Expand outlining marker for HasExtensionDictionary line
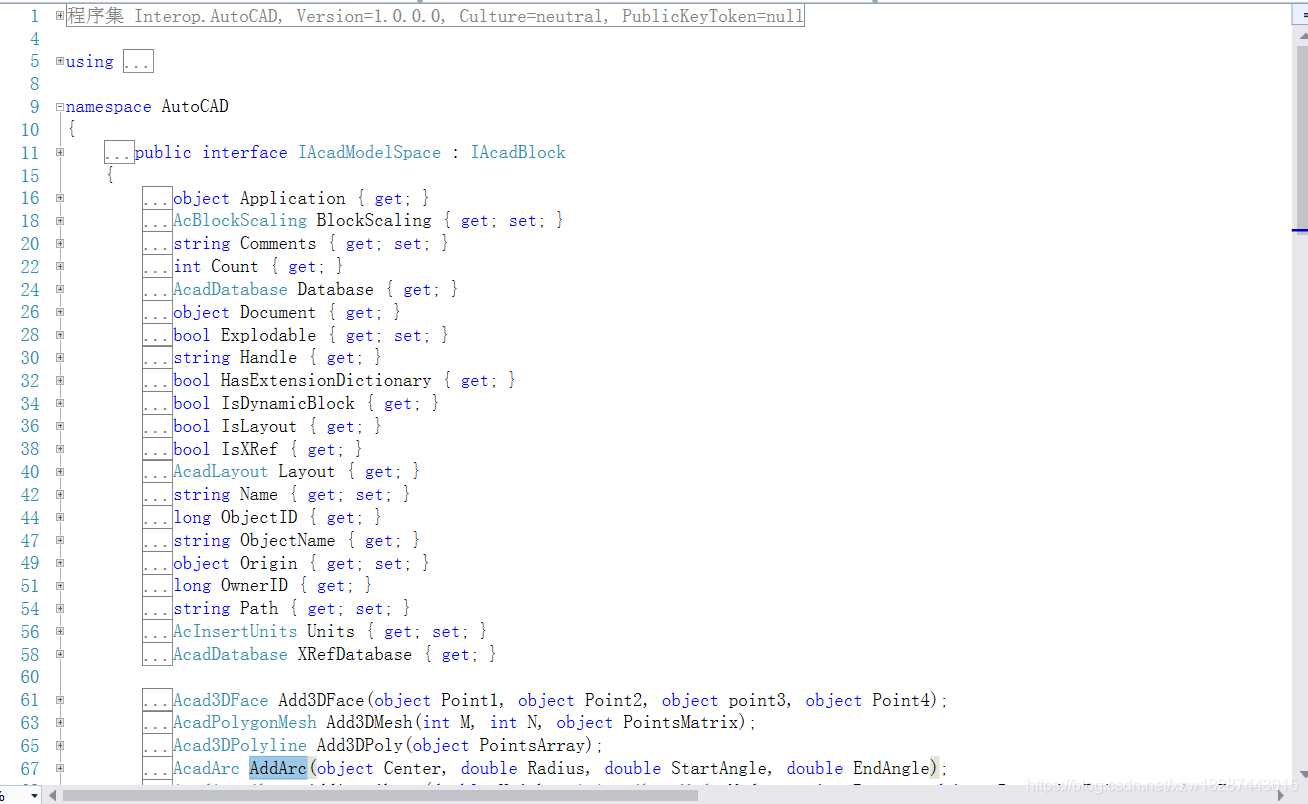Image resolution: width=1308 pixels, height=804 pixels. (x=60, y=380)
